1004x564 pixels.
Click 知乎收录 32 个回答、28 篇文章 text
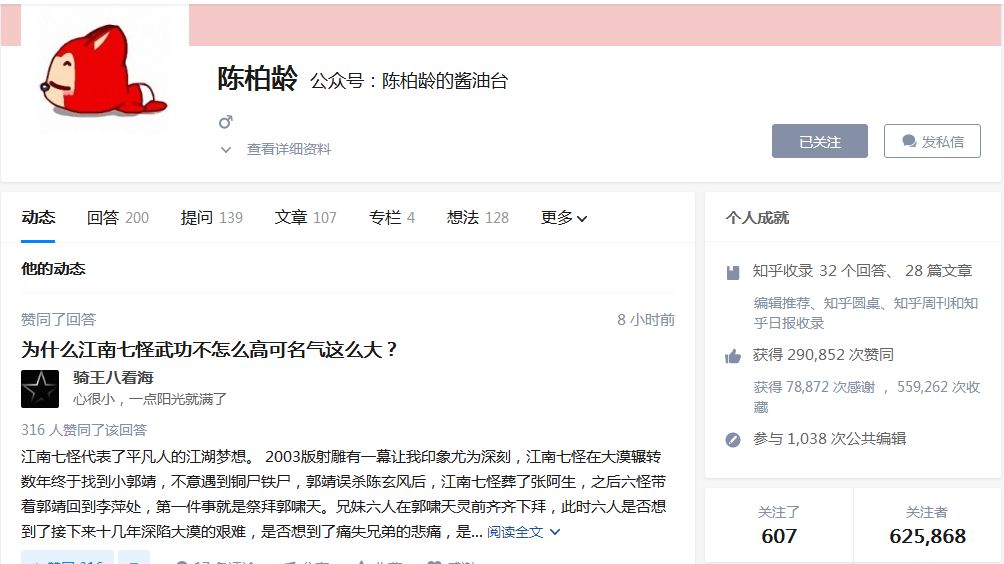click(x=862, y=271)
